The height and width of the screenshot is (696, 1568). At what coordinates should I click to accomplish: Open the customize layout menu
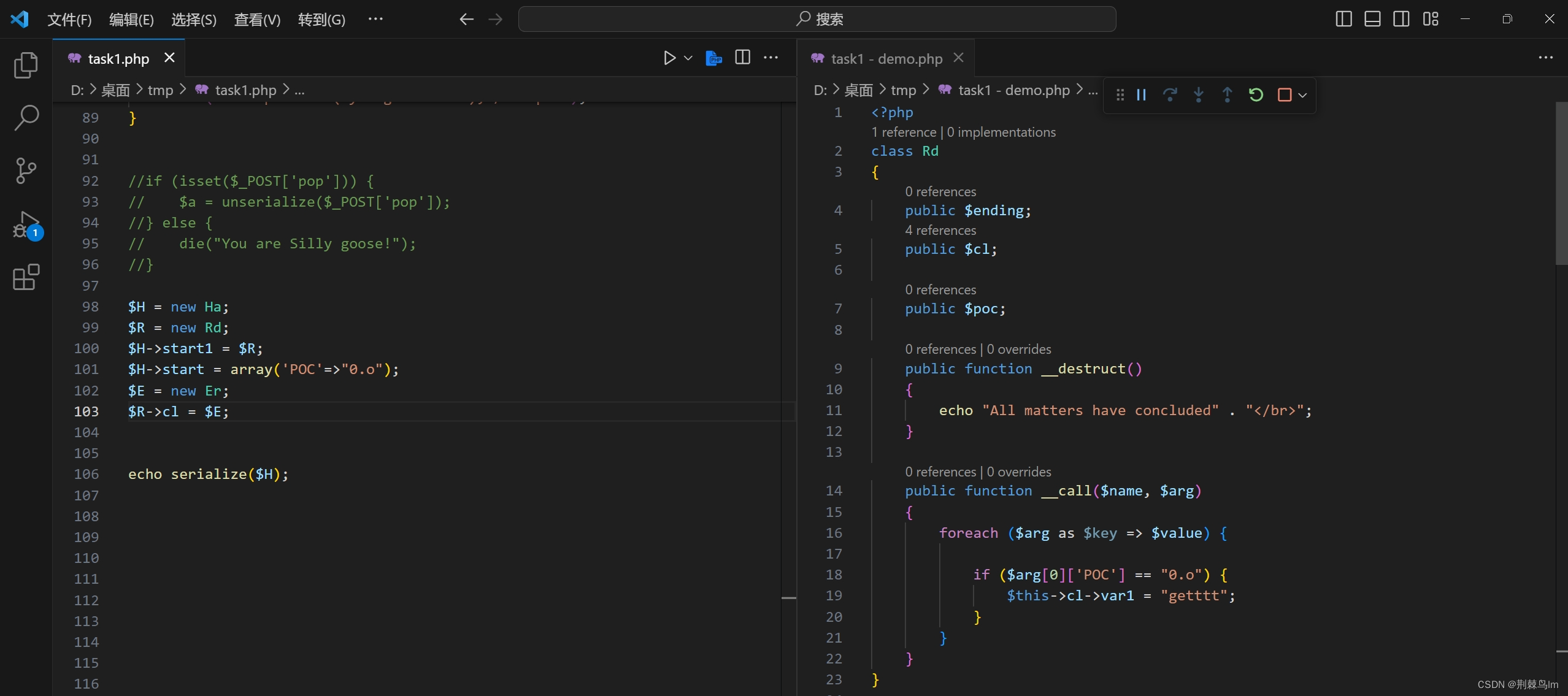1431,19
